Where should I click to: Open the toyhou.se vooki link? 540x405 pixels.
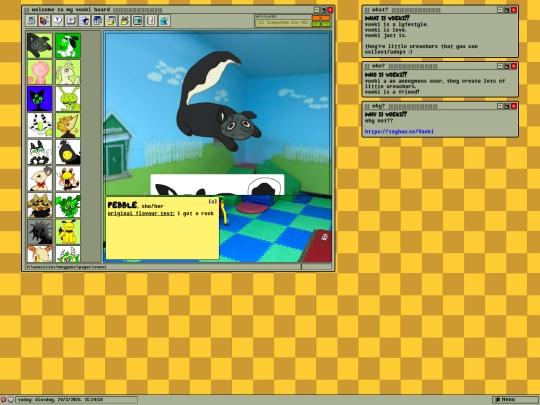point(399,132)
